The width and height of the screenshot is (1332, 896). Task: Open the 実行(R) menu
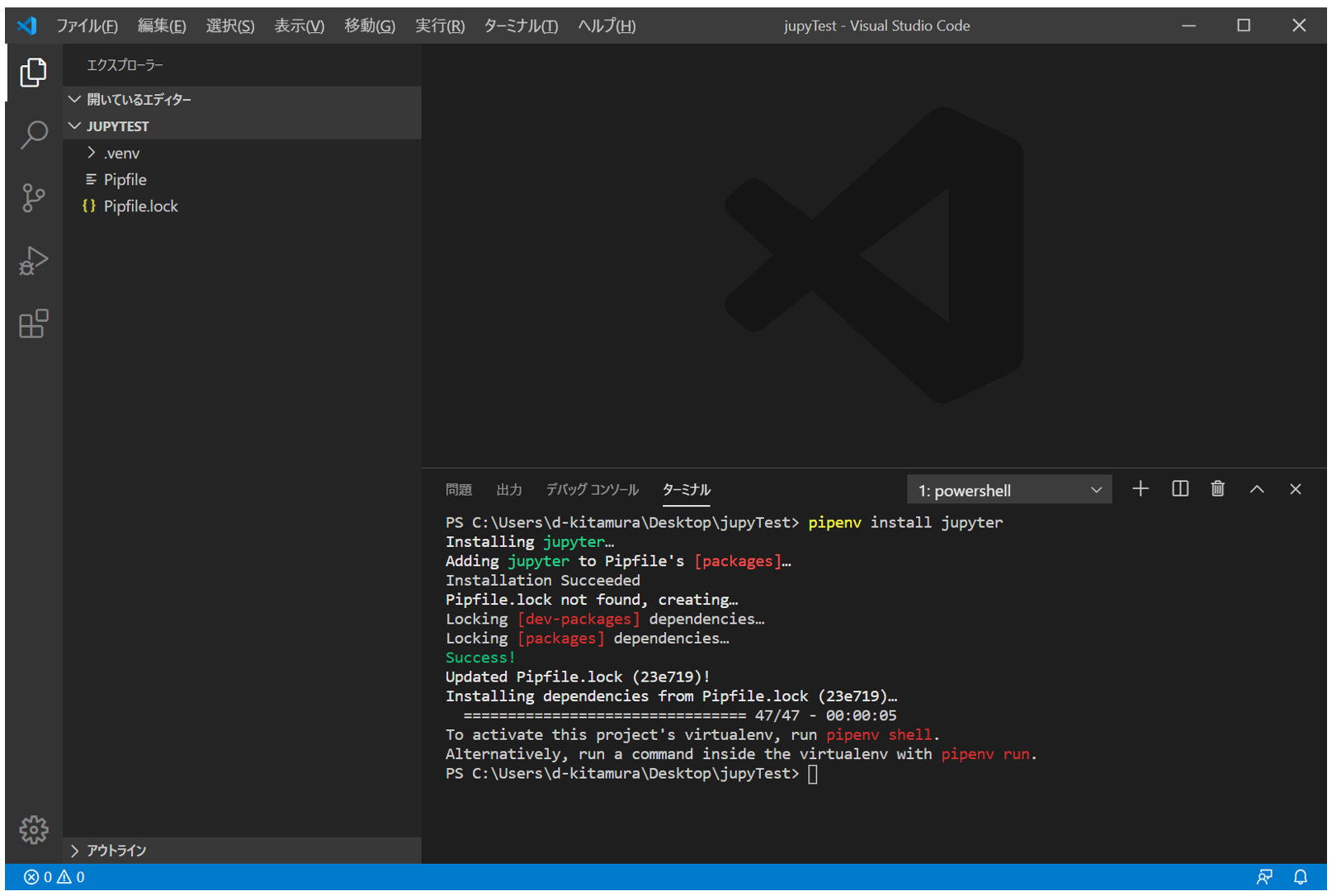(x=440, y=26)
